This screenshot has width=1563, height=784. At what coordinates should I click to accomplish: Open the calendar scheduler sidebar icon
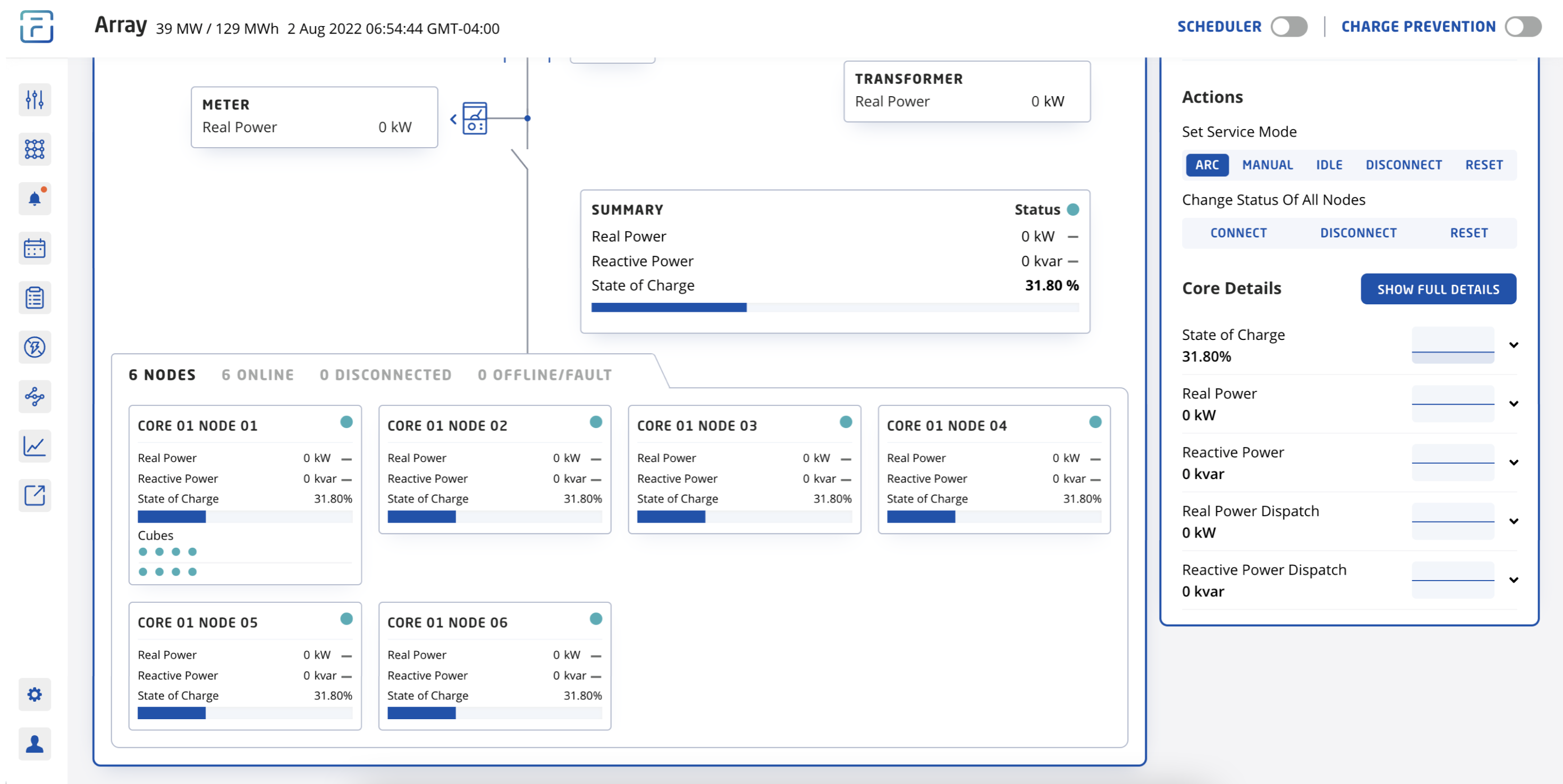click(35, 249)
